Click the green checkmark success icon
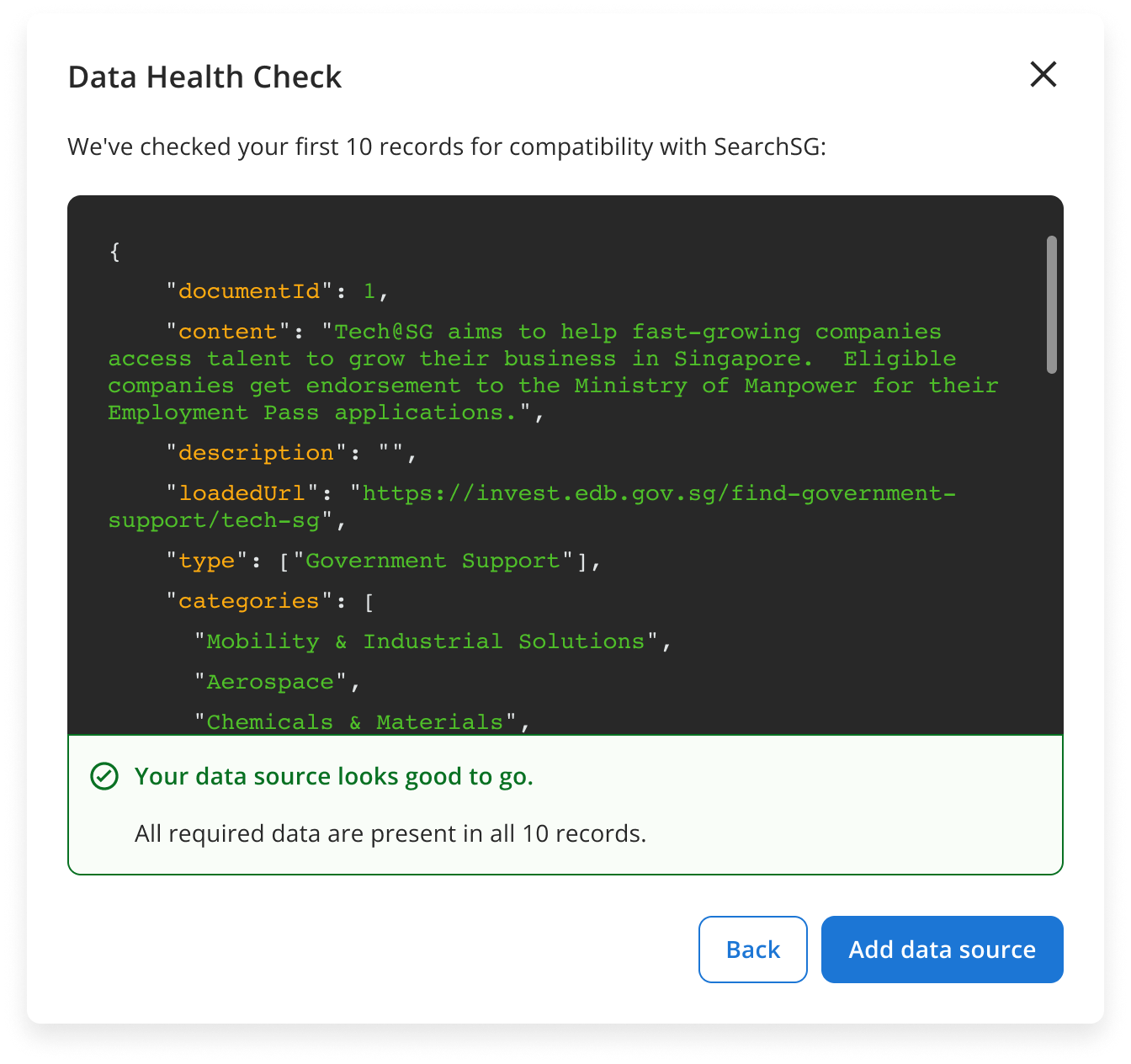This screenshot has width=1131, height=1064. (x=103, y=777)
